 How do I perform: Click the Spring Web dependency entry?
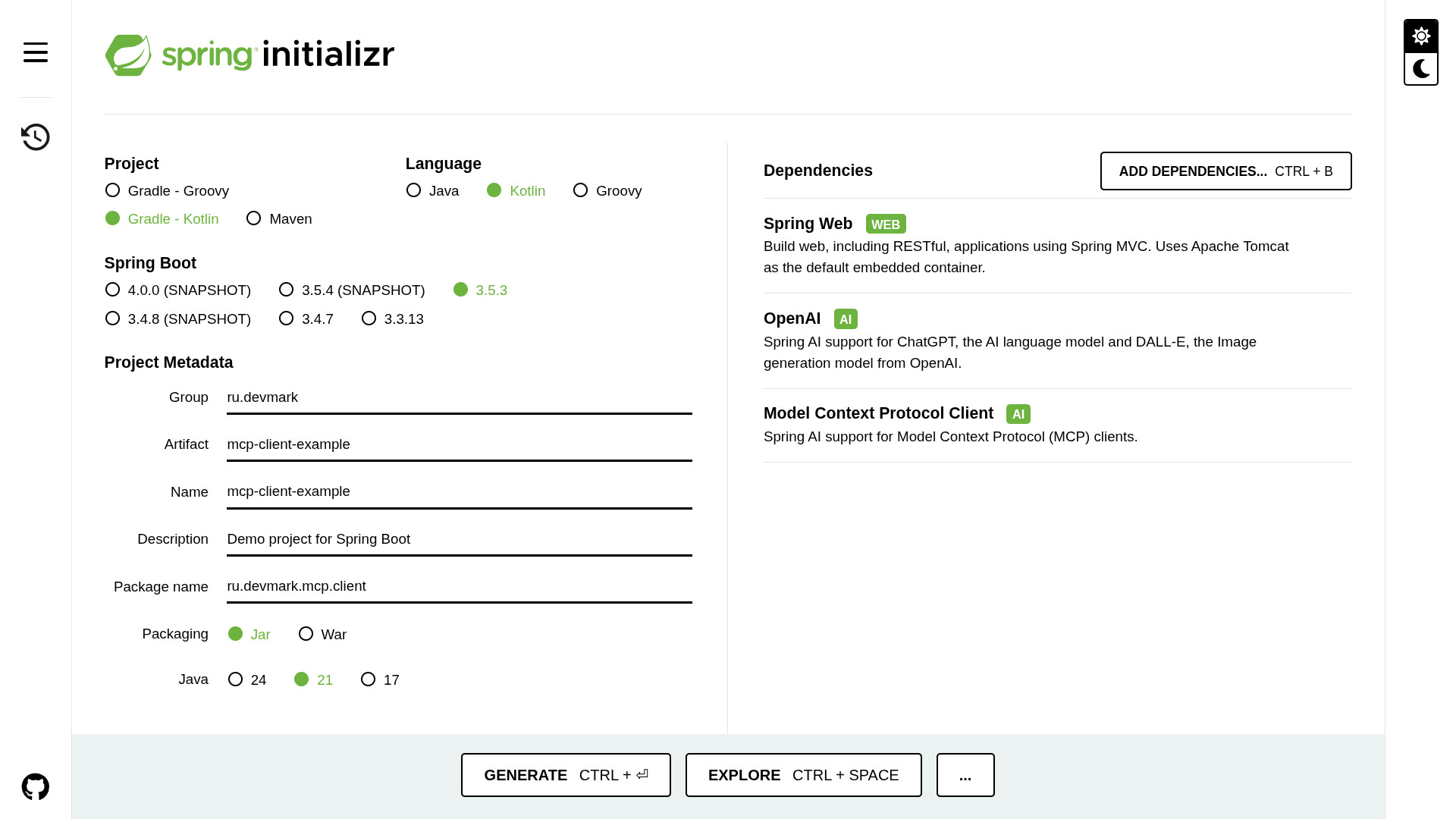click(x=1057, y=246)
